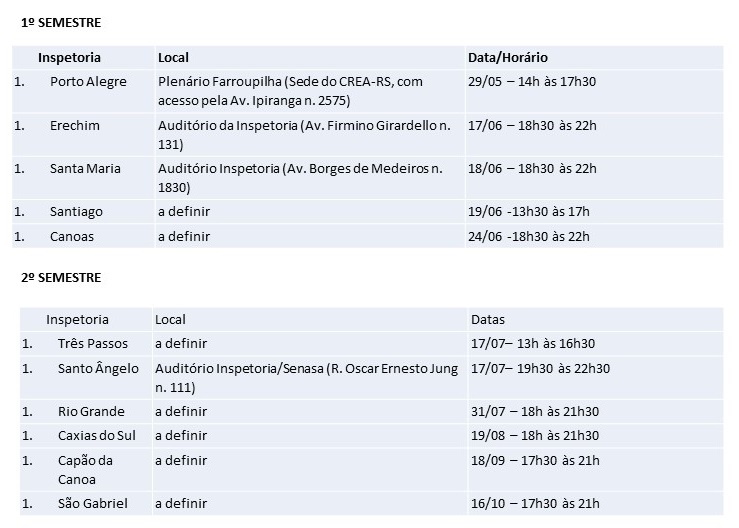
Task: Click the 29/05 – 14h às 17h30 date
Action: pyautogui.click(x=532, y=82)
